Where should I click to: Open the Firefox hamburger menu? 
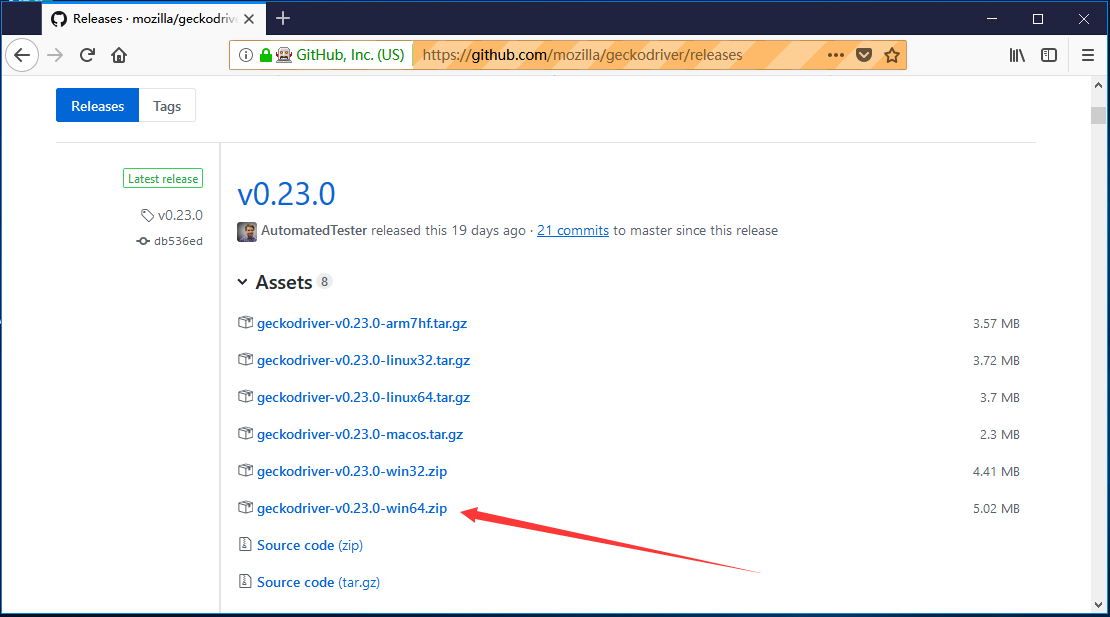[1088, 55]
